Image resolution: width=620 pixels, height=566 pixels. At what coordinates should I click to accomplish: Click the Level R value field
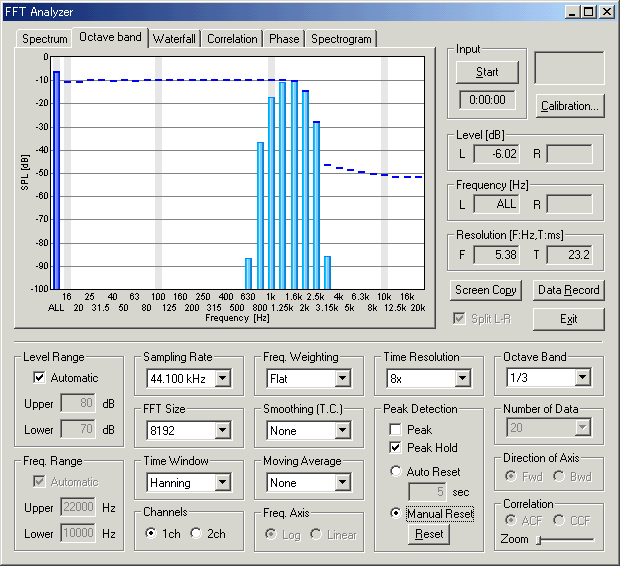570,153
